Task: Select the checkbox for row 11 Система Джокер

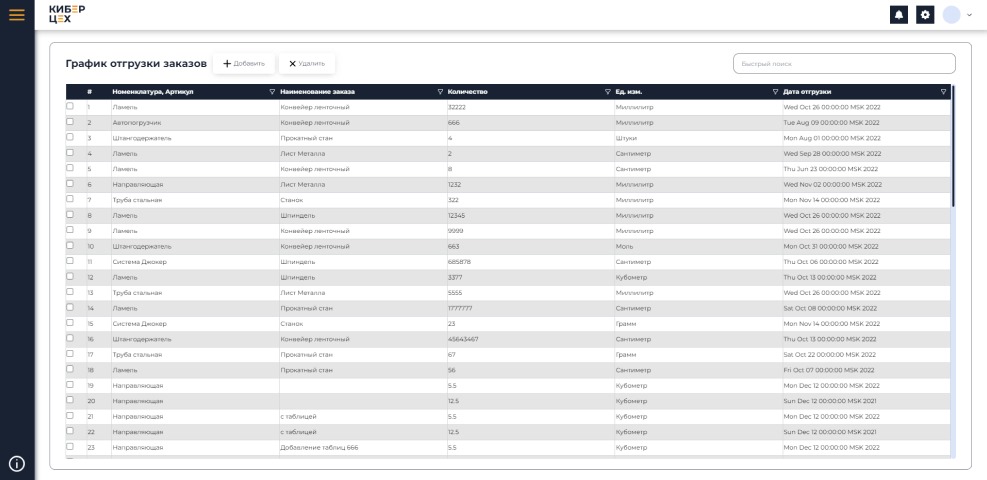Action: pos(70,261)
